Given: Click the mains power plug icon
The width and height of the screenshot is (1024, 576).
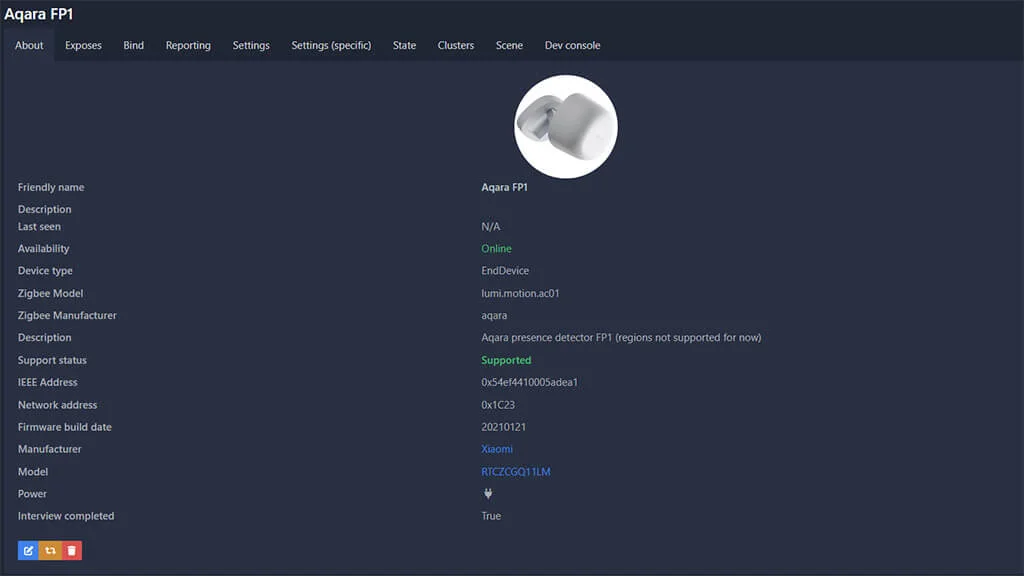Looking at the screenshot, I should (x=488, y=494).
